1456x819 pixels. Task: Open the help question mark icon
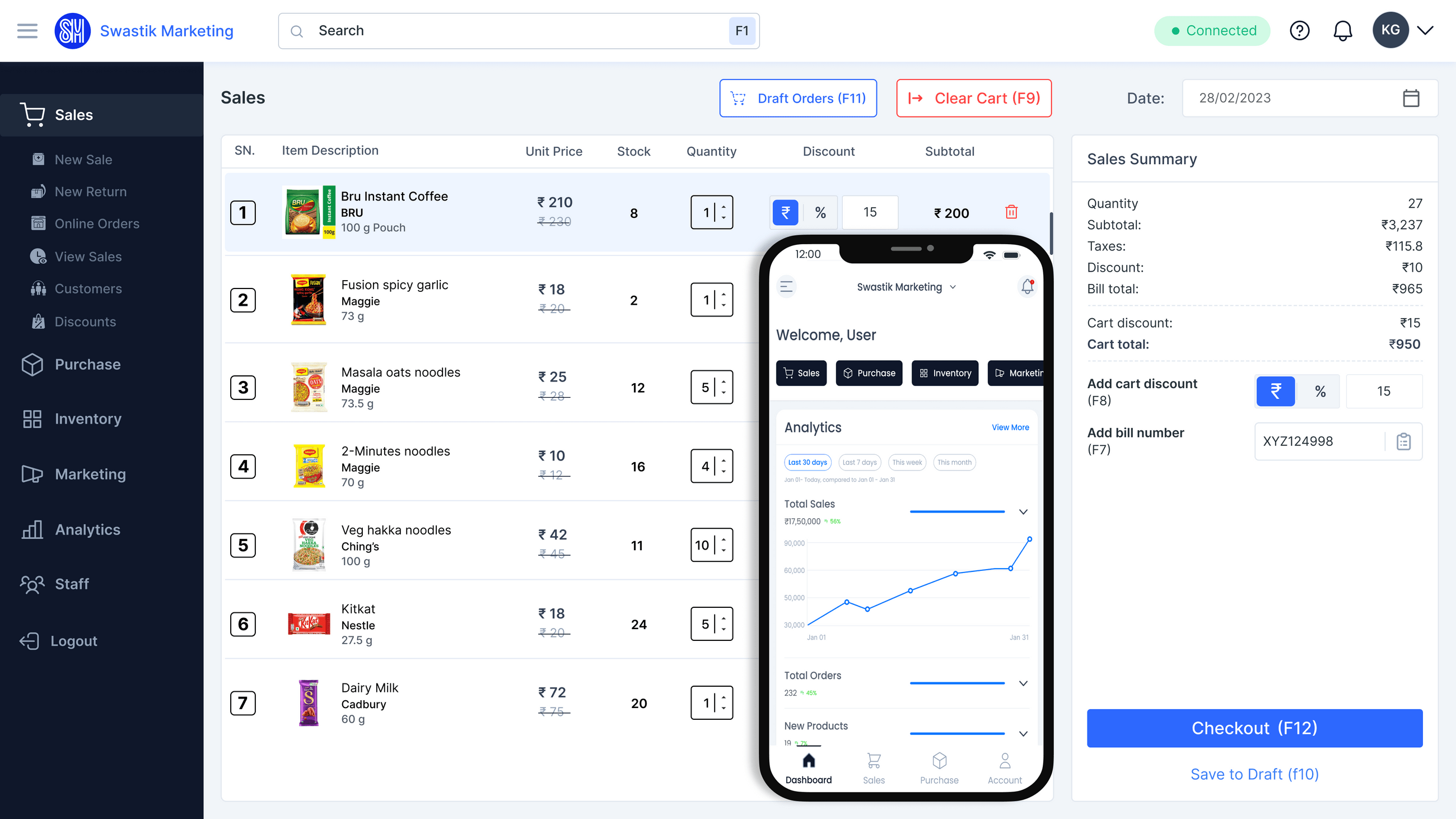[x=1299, y=30]
